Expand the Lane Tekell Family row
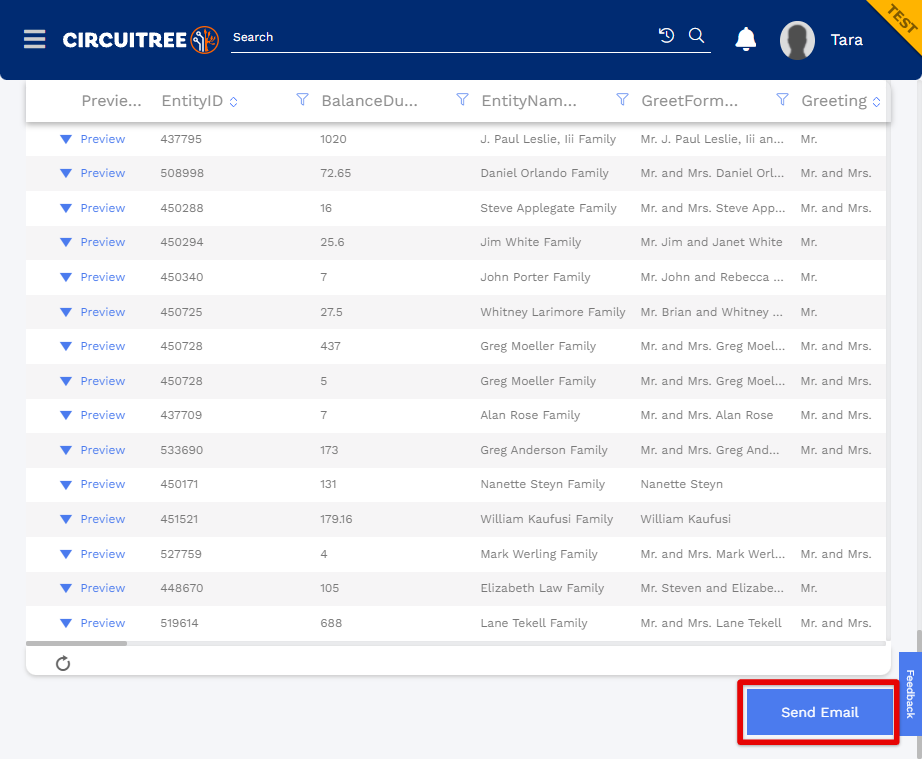922x759 pixels. click(x=66, y=623)
